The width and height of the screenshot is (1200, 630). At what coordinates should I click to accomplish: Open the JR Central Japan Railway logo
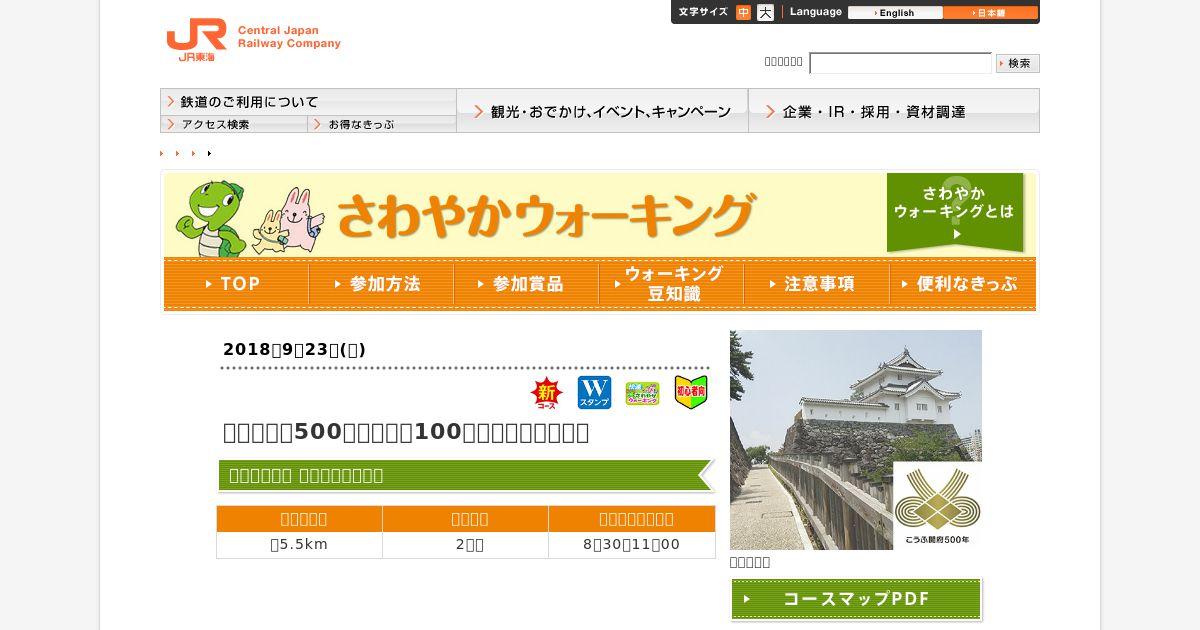[x=253, y=40]
